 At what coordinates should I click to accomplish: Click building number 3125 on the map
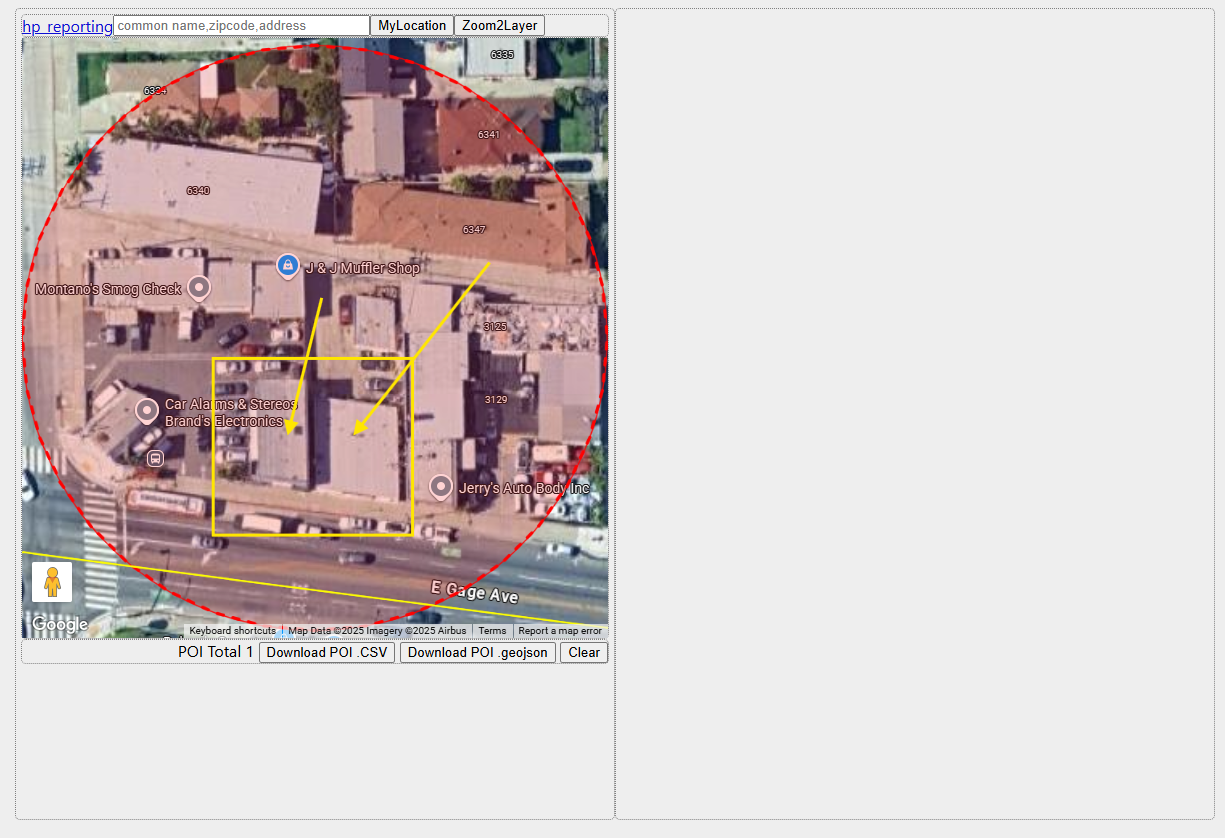pyautogui.click(x=495, y=326)
